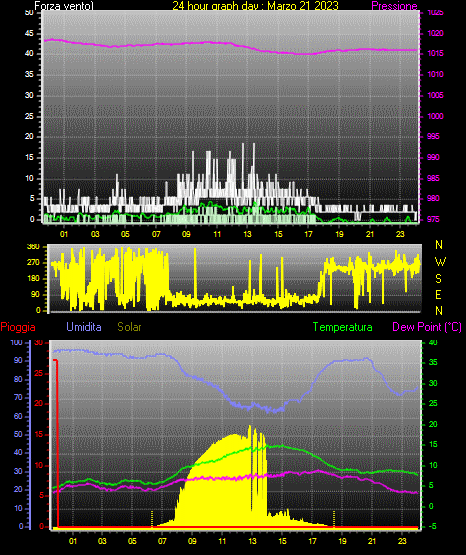Click the E wind direction label
The image size is (466, 555).
[438, 294]
